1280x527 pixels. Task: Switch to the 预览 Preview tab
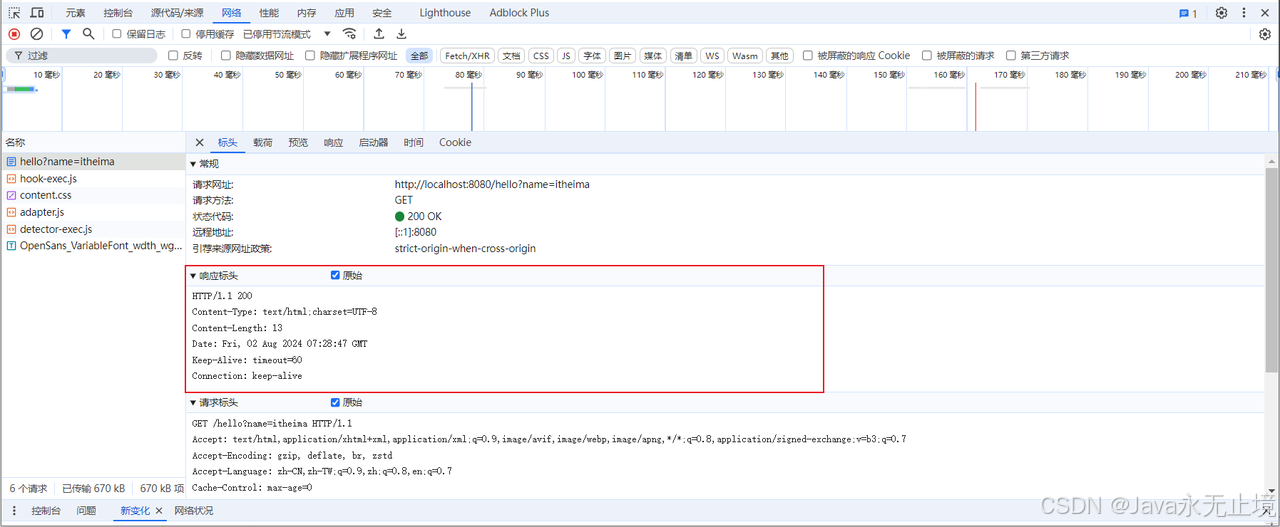point(298,142)
